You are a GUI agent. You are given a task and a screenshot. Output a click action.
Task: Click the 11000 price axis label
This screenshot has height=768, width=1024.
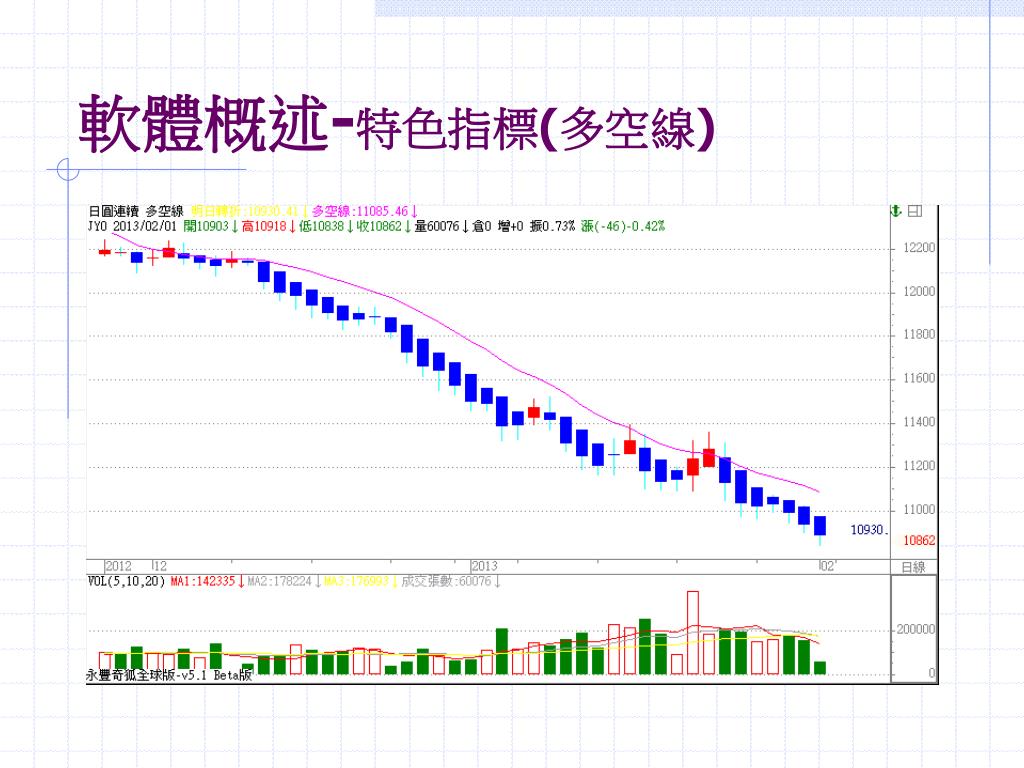(x=919, y=510)
